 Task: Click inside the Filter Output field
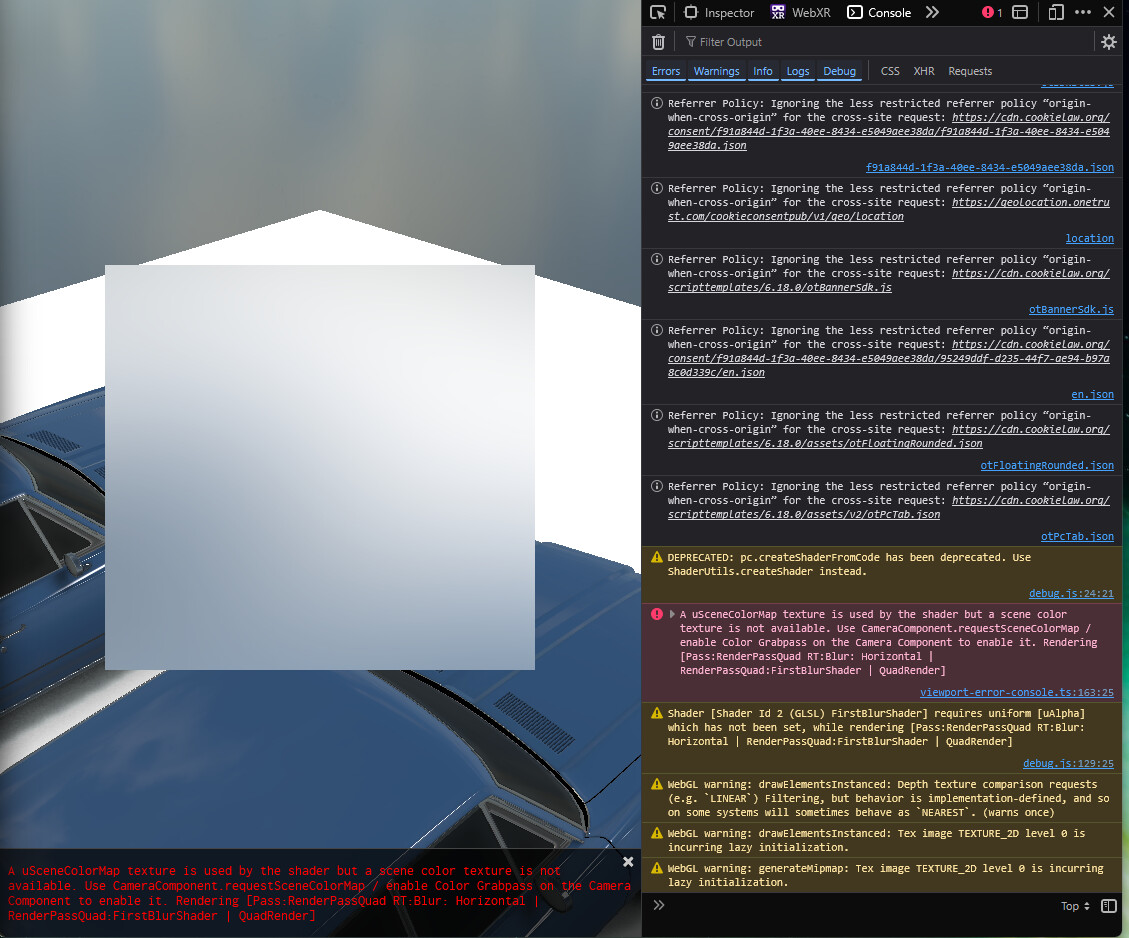(x=760, y=42)
